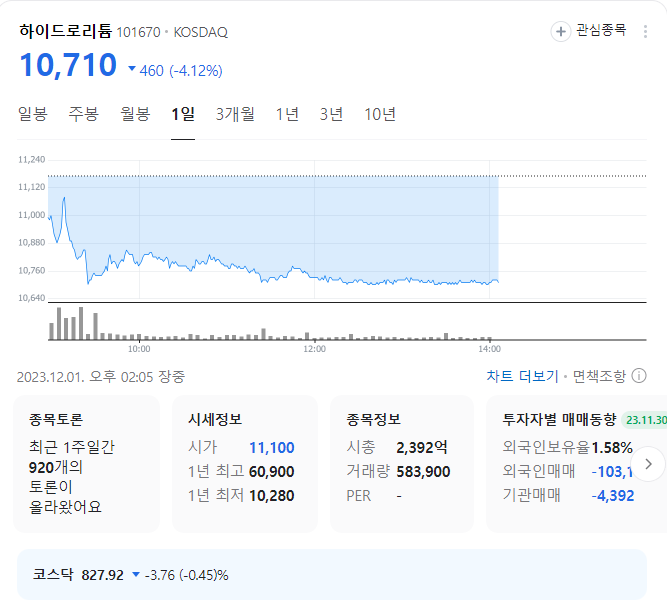Open the 종목토론 discussion card
This screenshot has height=606, width=667.
(x=86, y=464)
